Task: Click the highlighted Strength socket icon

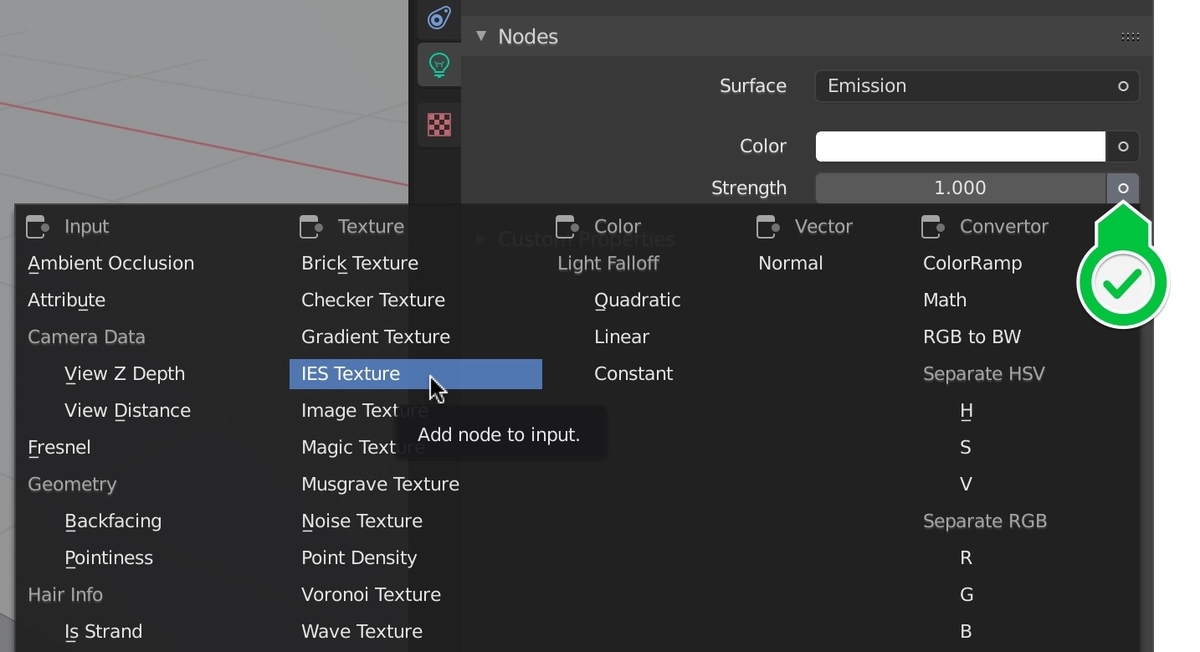Action: tap(1122, 188)
